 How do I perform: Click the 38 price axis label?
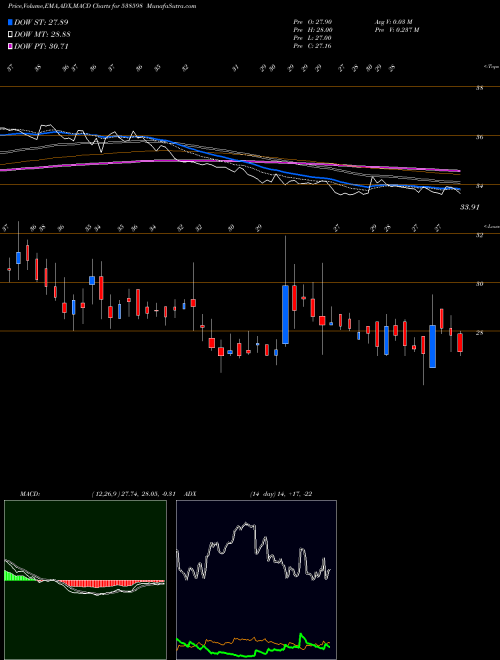point(479,88)
